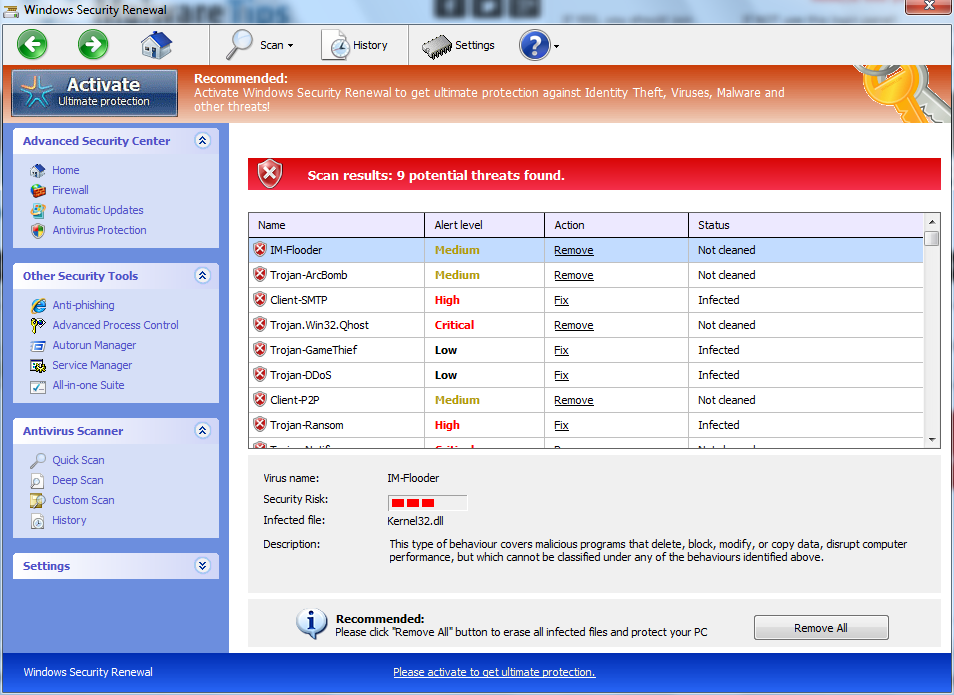
Task: Click the Deep Scan icon
Action: pos(38,481)
